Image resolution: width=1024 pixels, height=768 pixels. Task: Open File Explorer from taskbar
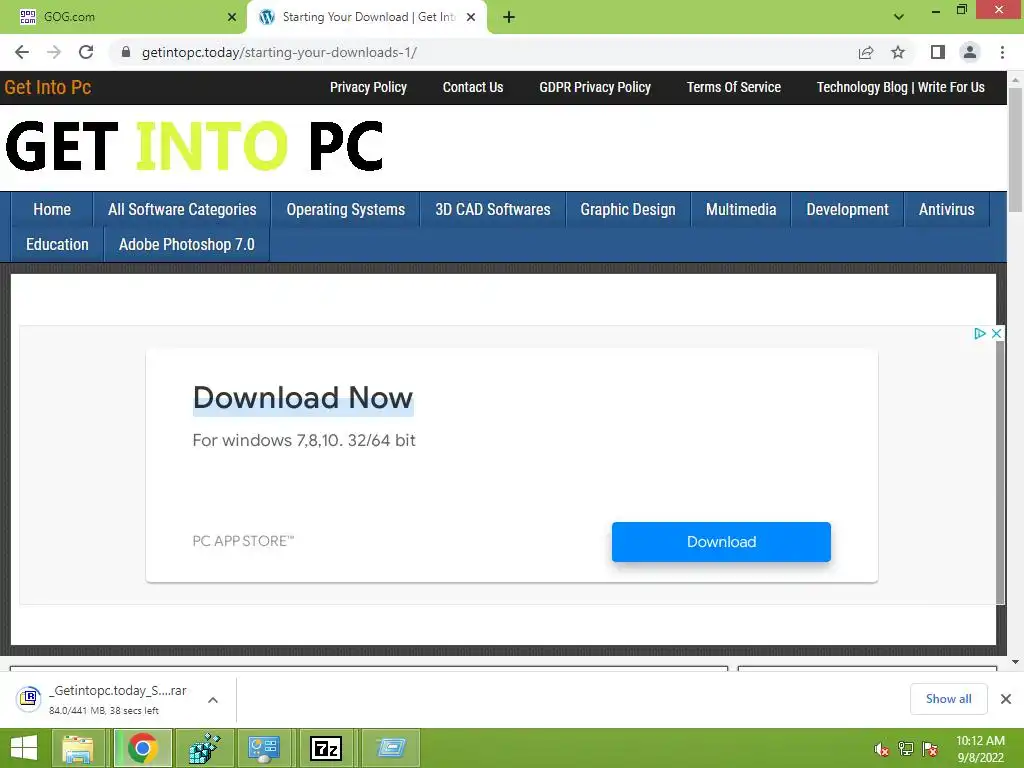tap(78, 748)
